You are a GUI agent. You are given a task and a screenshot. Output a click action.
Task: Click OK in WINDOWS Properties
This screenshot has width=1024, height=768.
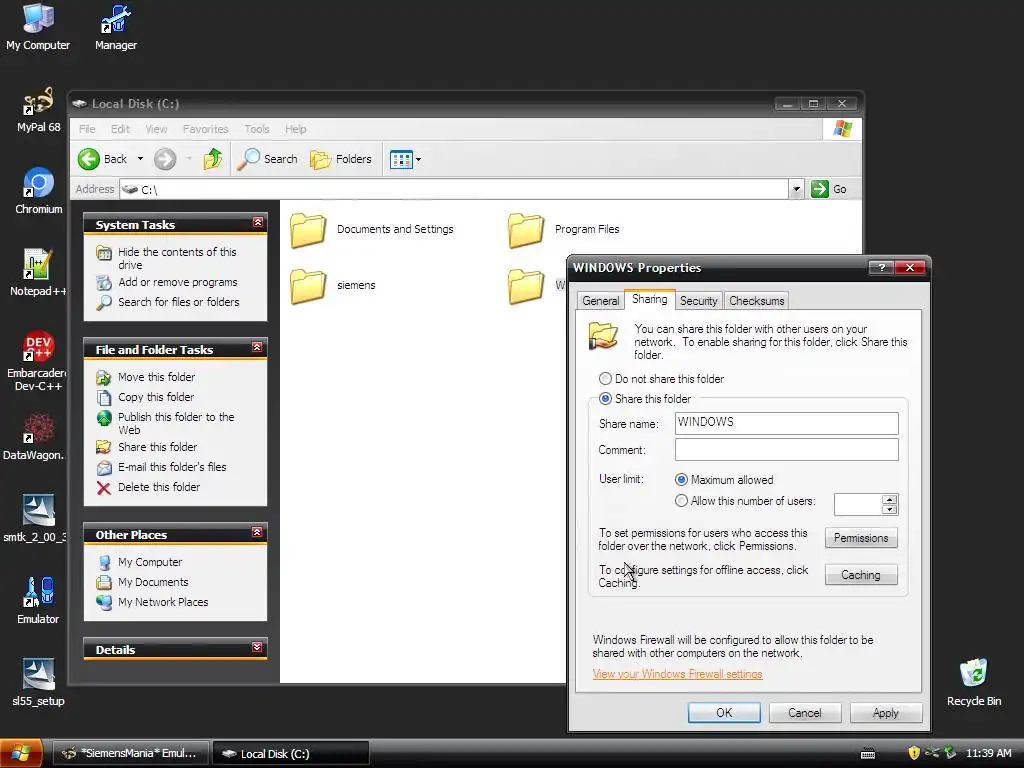coord(724,712)
